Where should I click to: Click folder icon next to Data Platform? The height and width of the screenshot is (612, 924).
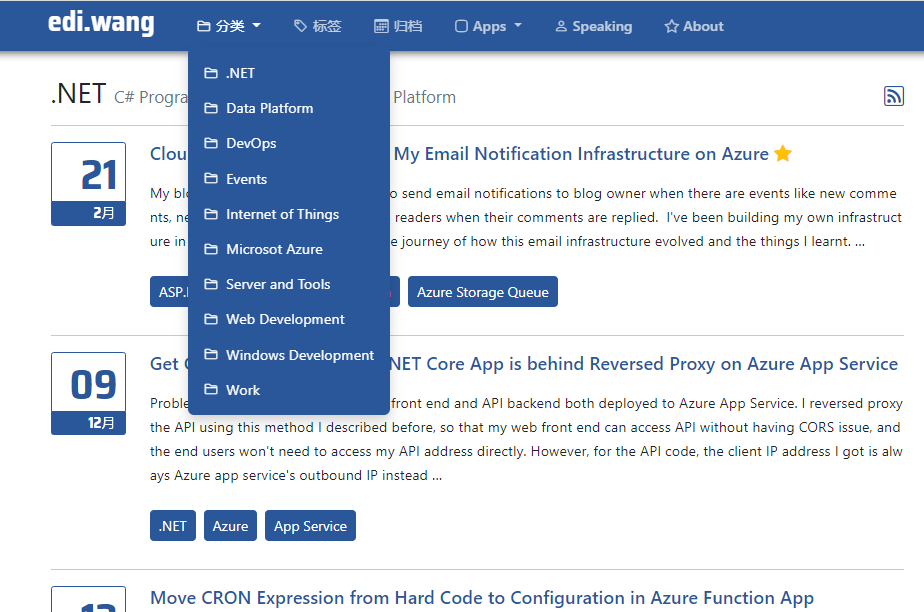[210, 108]
